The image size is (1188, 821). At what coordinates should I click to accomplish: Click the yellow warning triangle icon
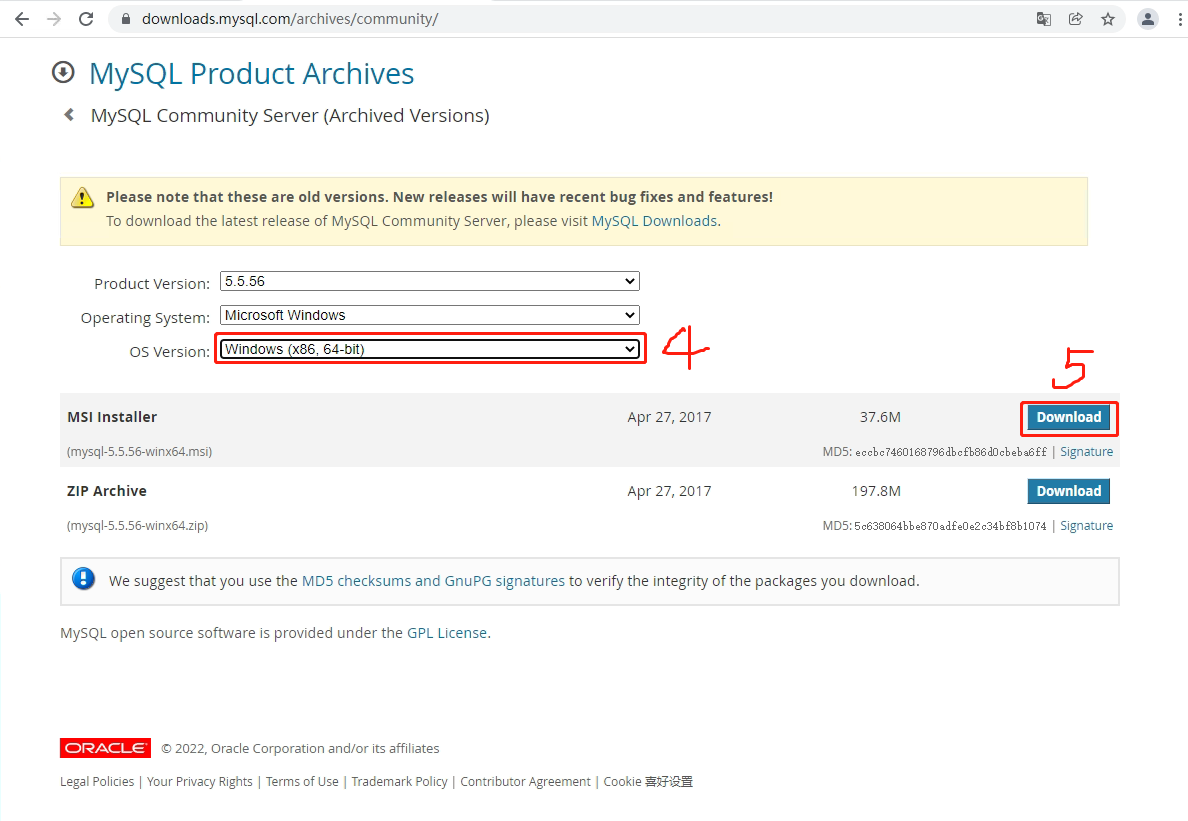[x=82, y=197]
